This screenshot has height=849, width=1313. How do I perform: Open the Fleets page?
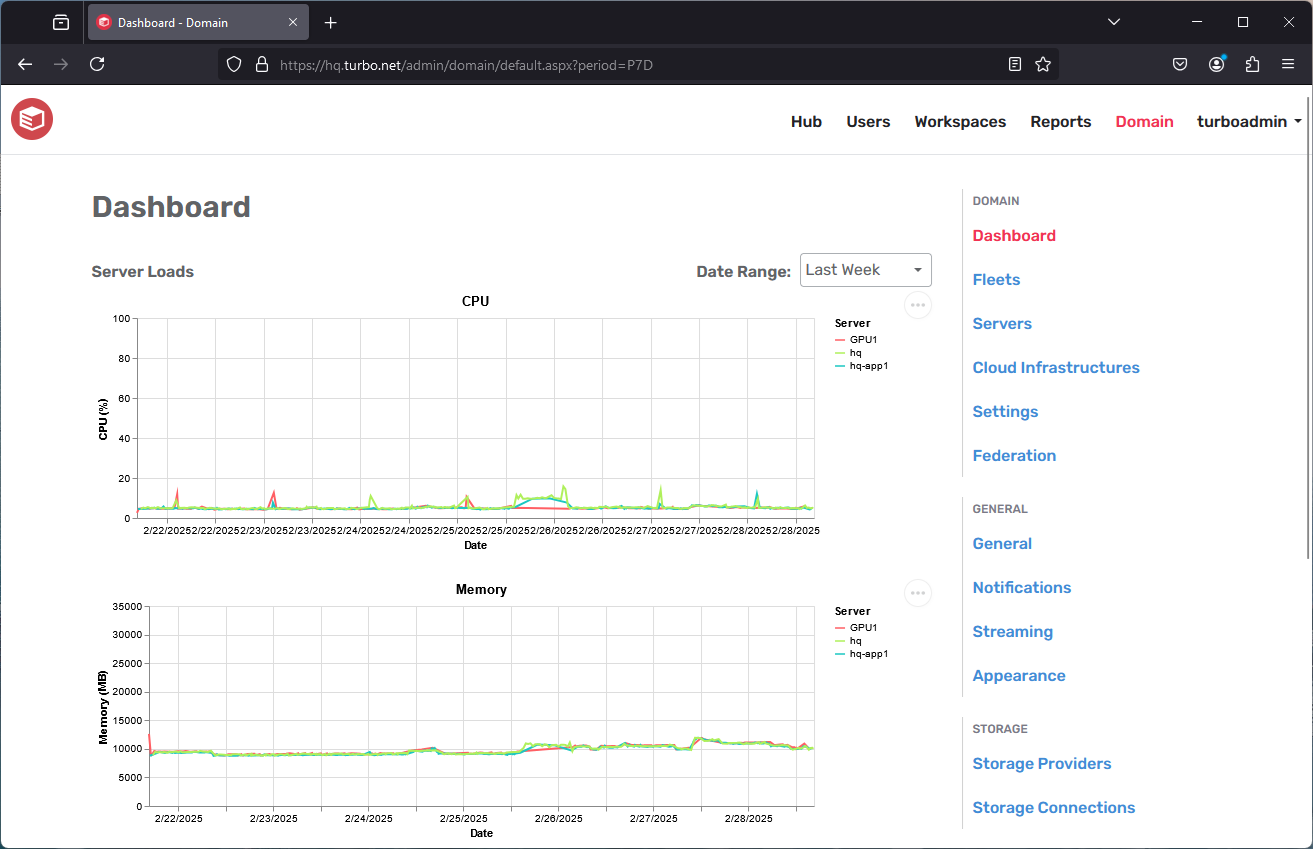click(996, 279)
